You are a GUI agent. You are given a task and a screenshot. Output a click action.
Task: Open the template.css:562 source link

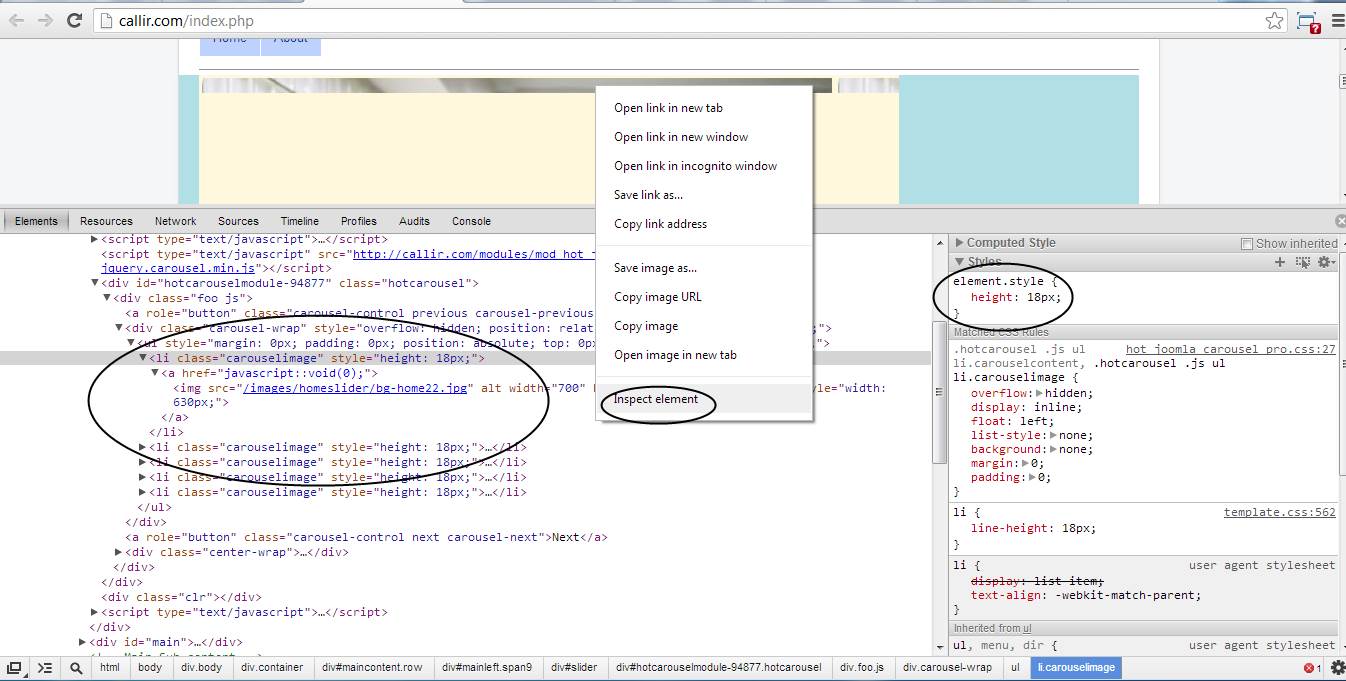coord(1279,512)
